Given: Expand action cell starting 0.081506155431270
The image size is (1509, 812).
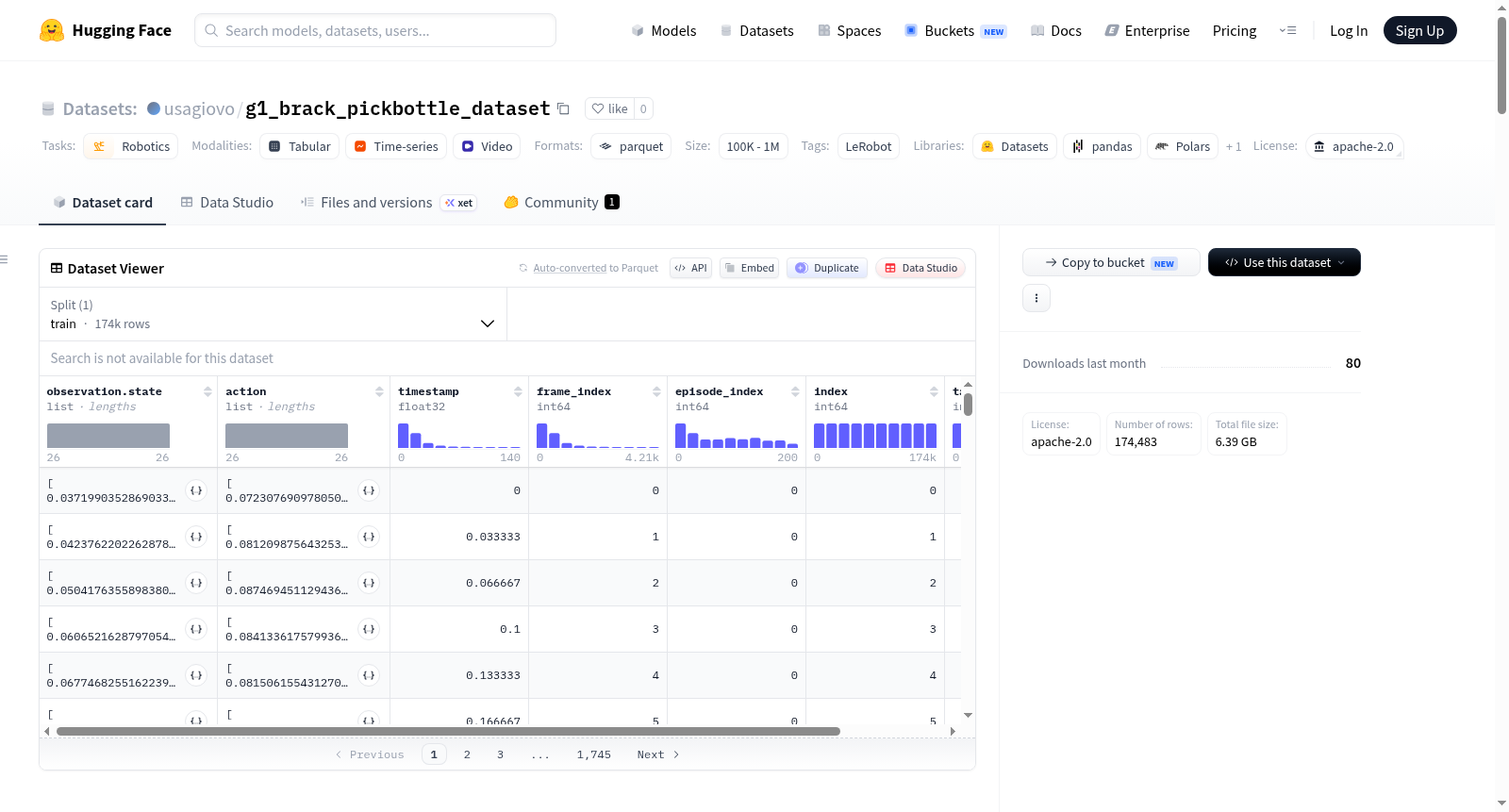Looking at the screenshot, I should pyautogui.click(x=369, y=675).
